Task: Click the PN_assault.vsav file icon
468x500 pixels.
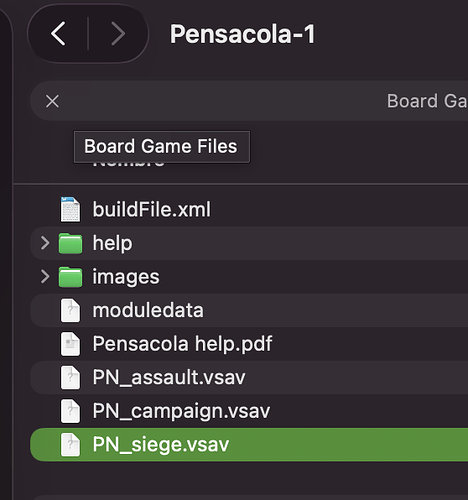Action: [x=70, y=378]
